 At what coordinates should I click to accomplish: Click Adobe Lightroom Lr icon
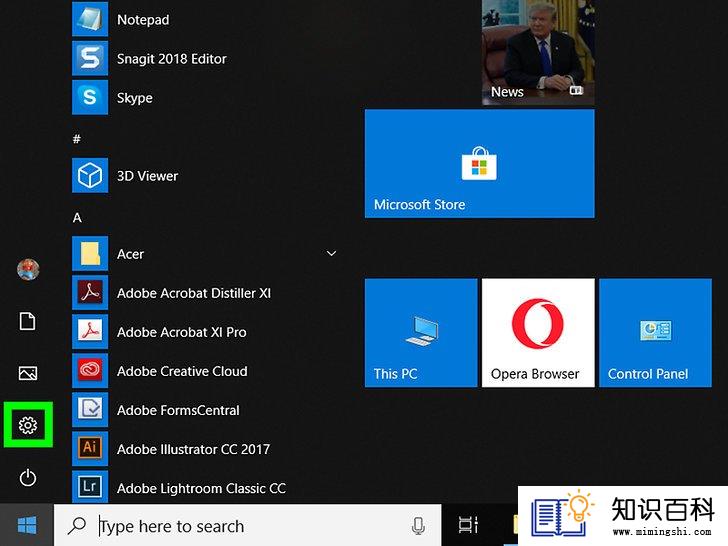click(90, 487)
